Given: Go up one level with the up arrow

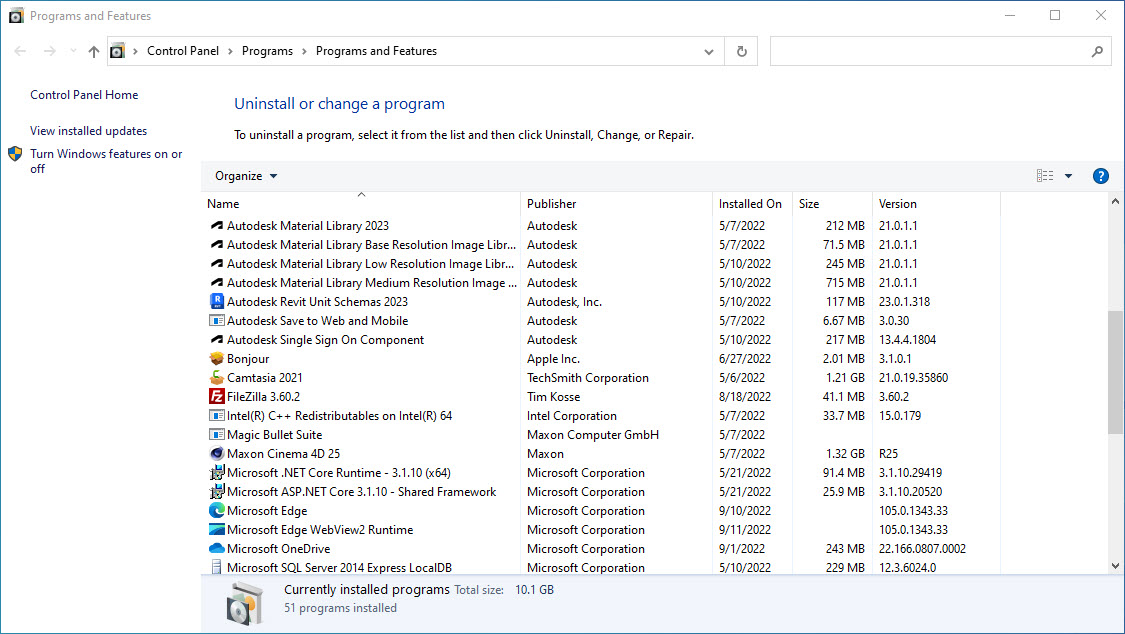Looking at the screenshot, I should (x=93, y=51).
